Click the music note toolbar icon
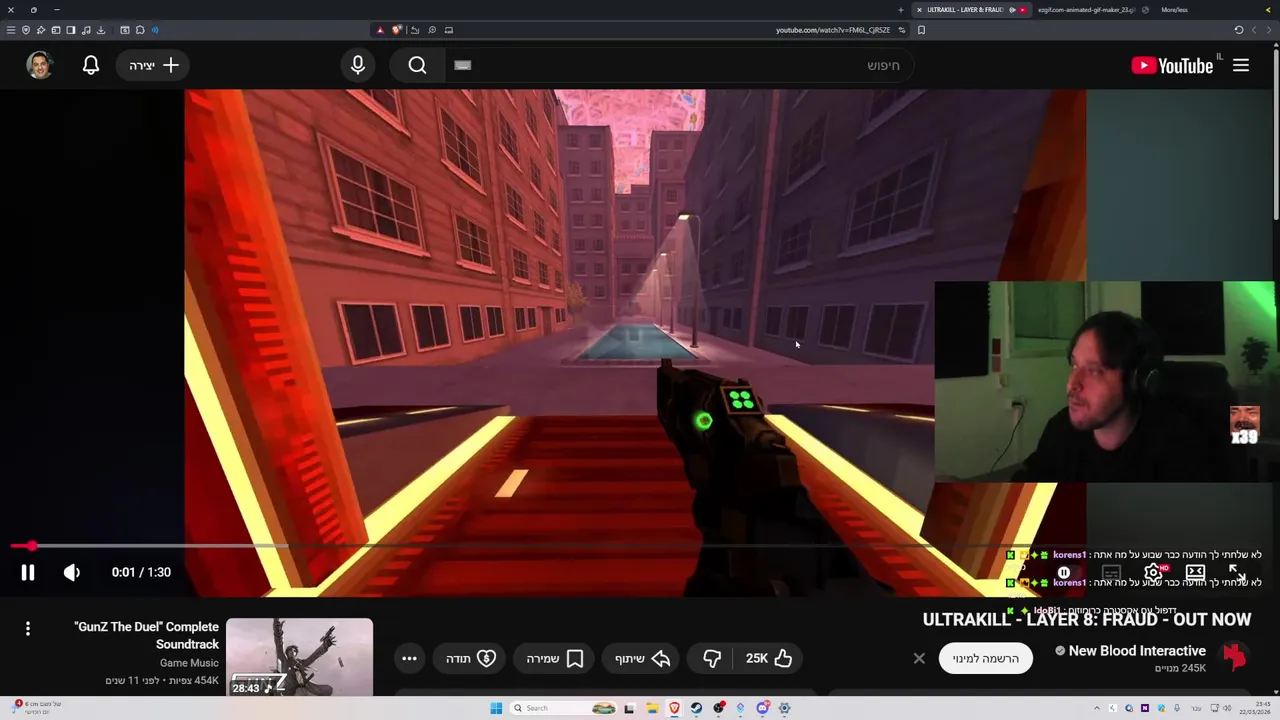The width and height of the screenshot is (1280, 720). click(x=86, y=30)
